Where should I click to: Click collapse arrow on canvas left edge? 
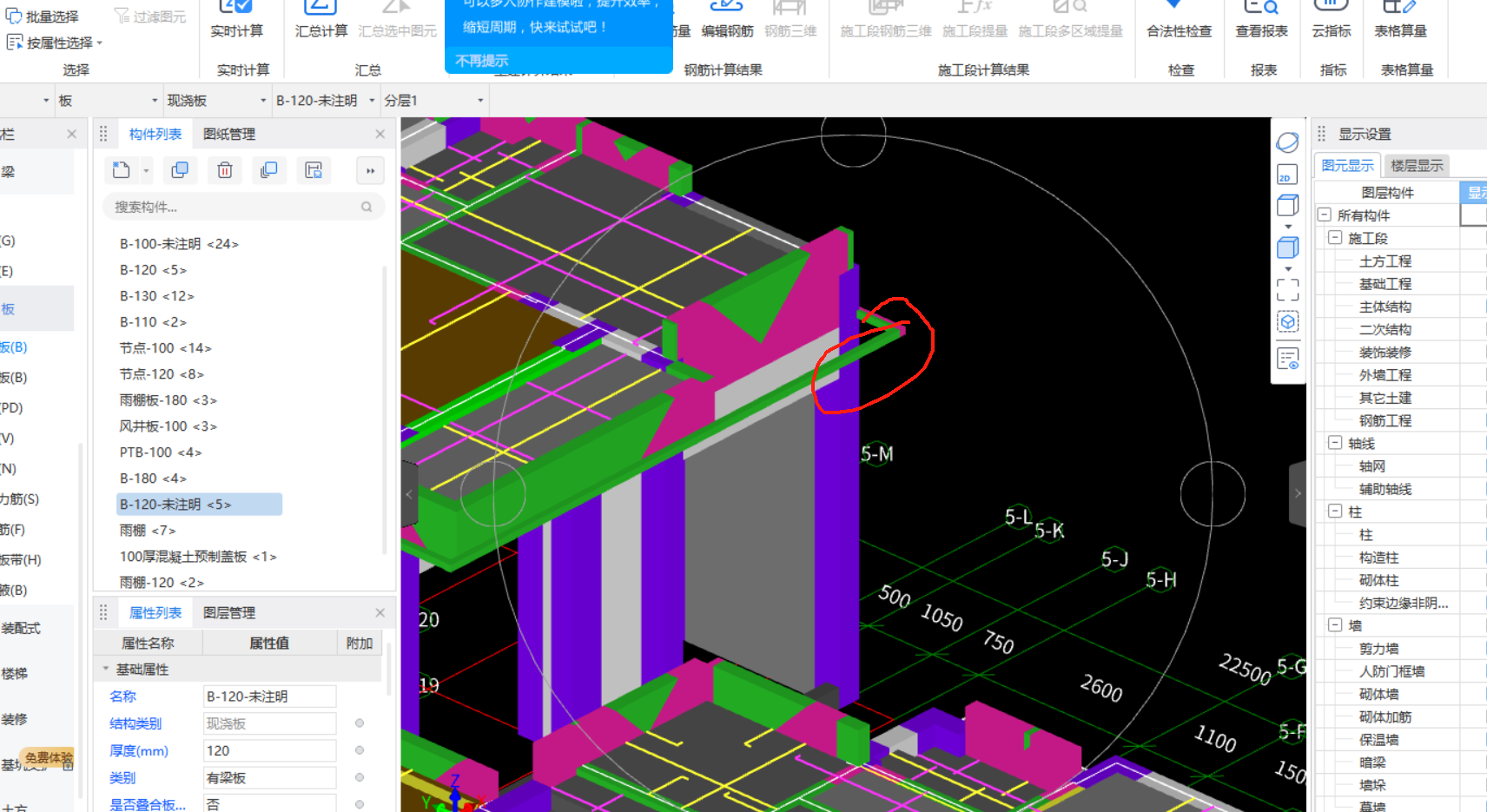(409, 493)
